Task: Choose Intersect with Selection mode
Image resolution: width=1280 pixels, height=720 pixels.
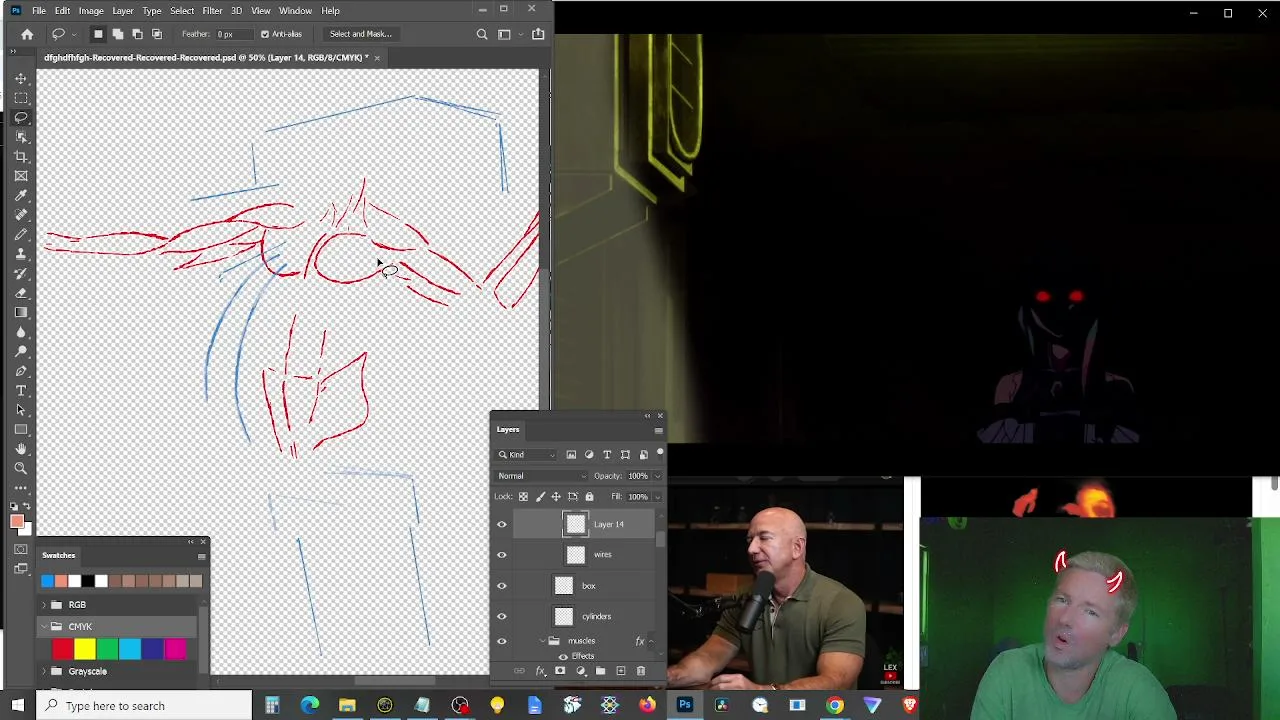Action: tap(157, 34)
